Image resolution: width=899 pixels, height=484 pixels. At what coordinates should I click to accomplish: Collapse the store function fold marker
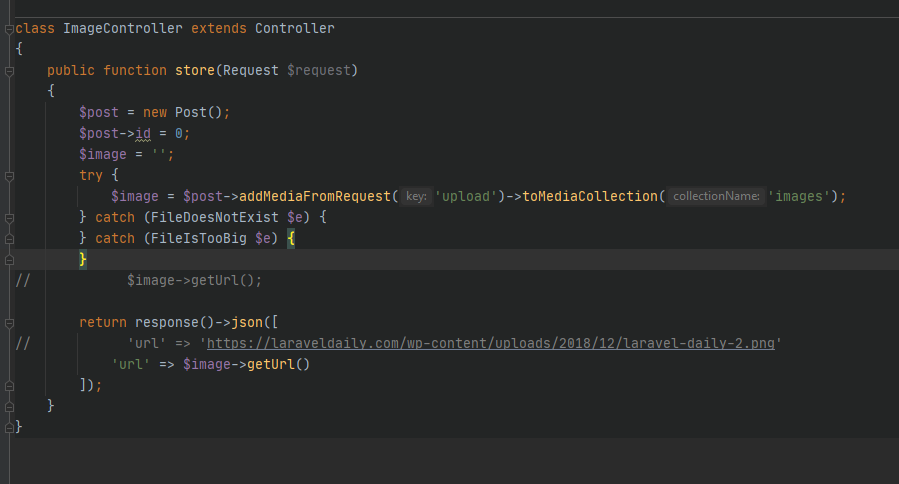9,71
